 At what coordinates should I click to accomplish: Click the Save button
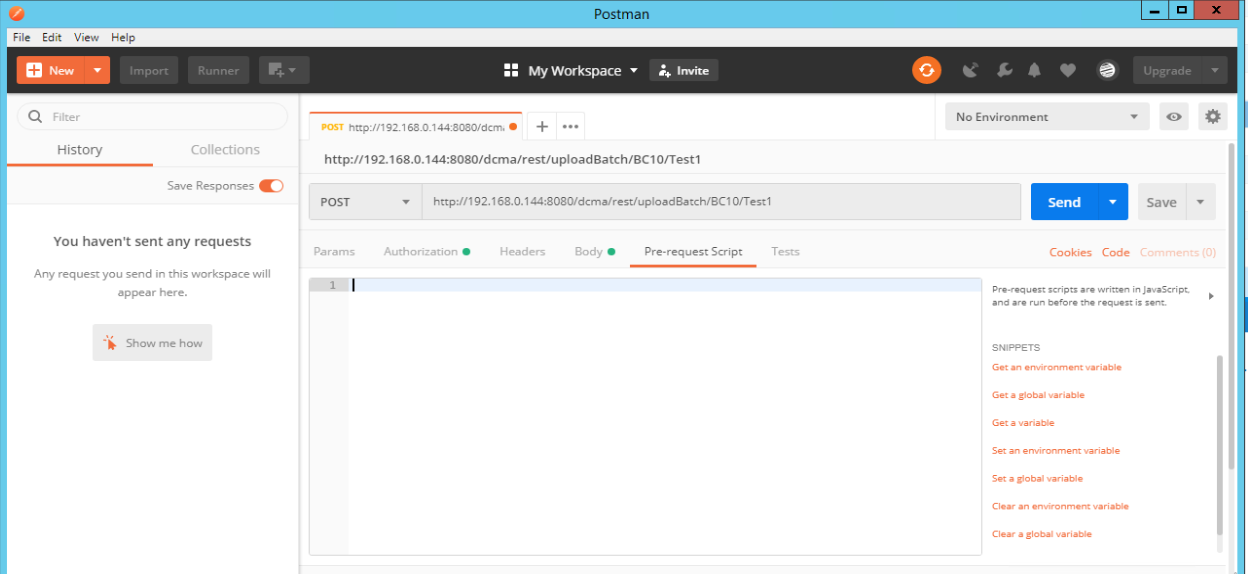pyautogui.click(x=1161, y=202)
